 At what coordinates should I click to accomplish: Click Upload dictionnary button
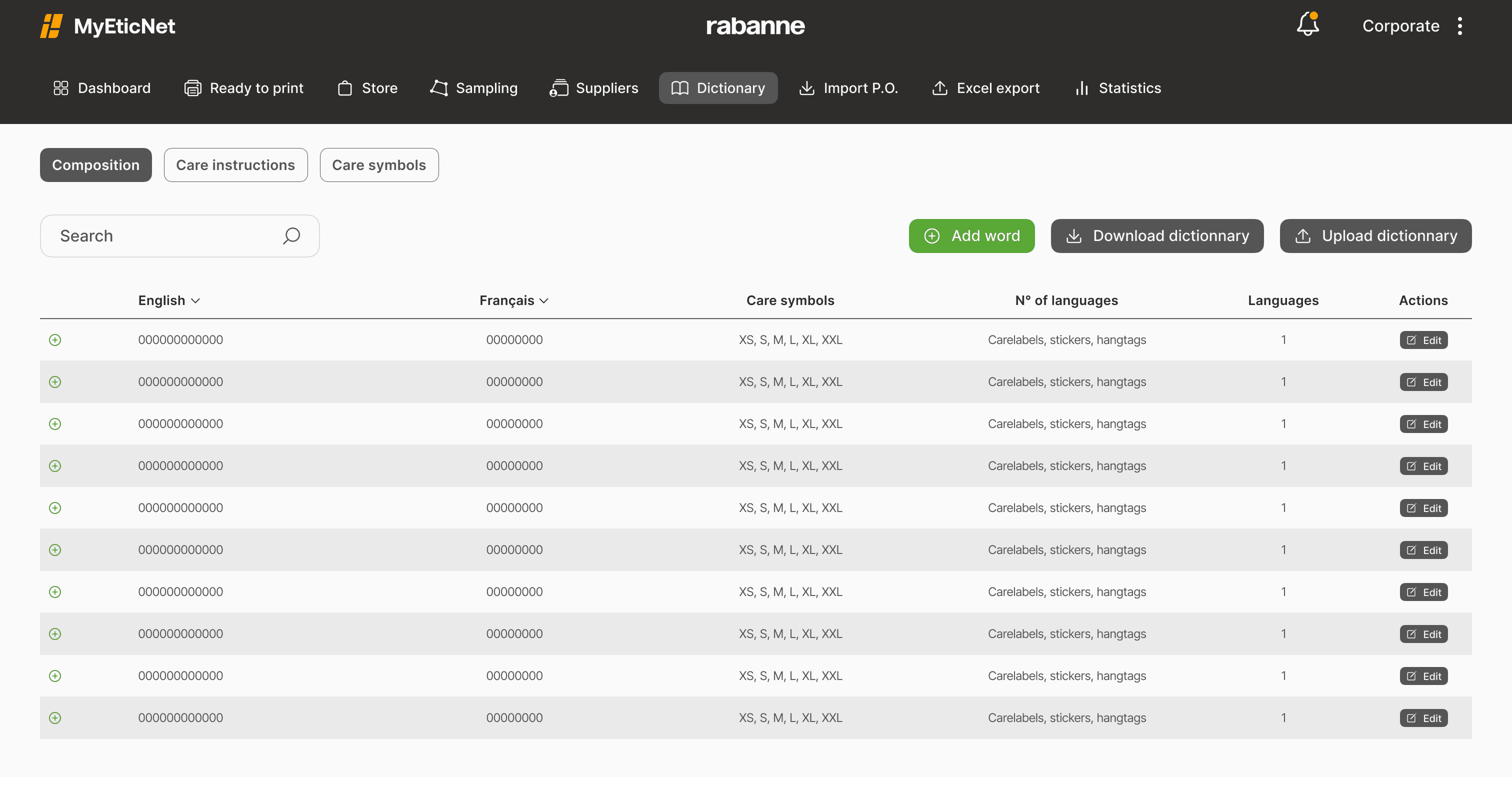point(1375,236)
